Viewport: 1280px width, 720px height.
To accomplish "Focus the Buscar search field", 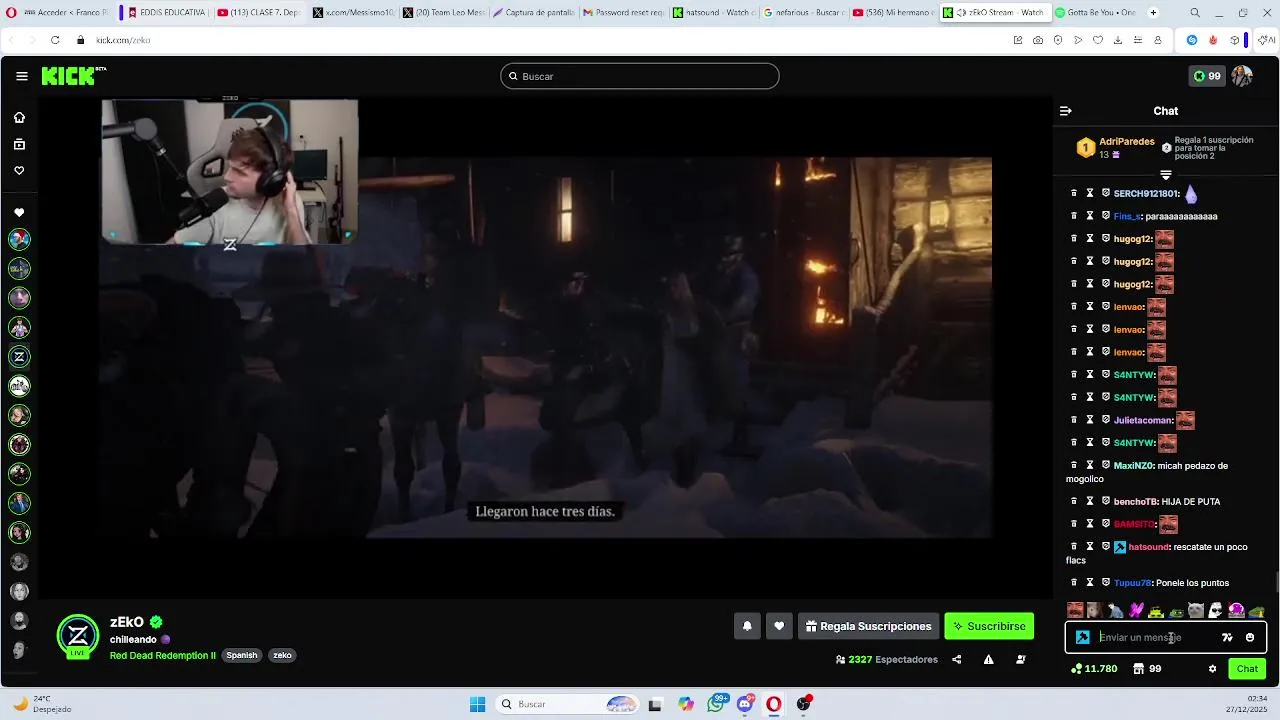I will click(640, 76).
